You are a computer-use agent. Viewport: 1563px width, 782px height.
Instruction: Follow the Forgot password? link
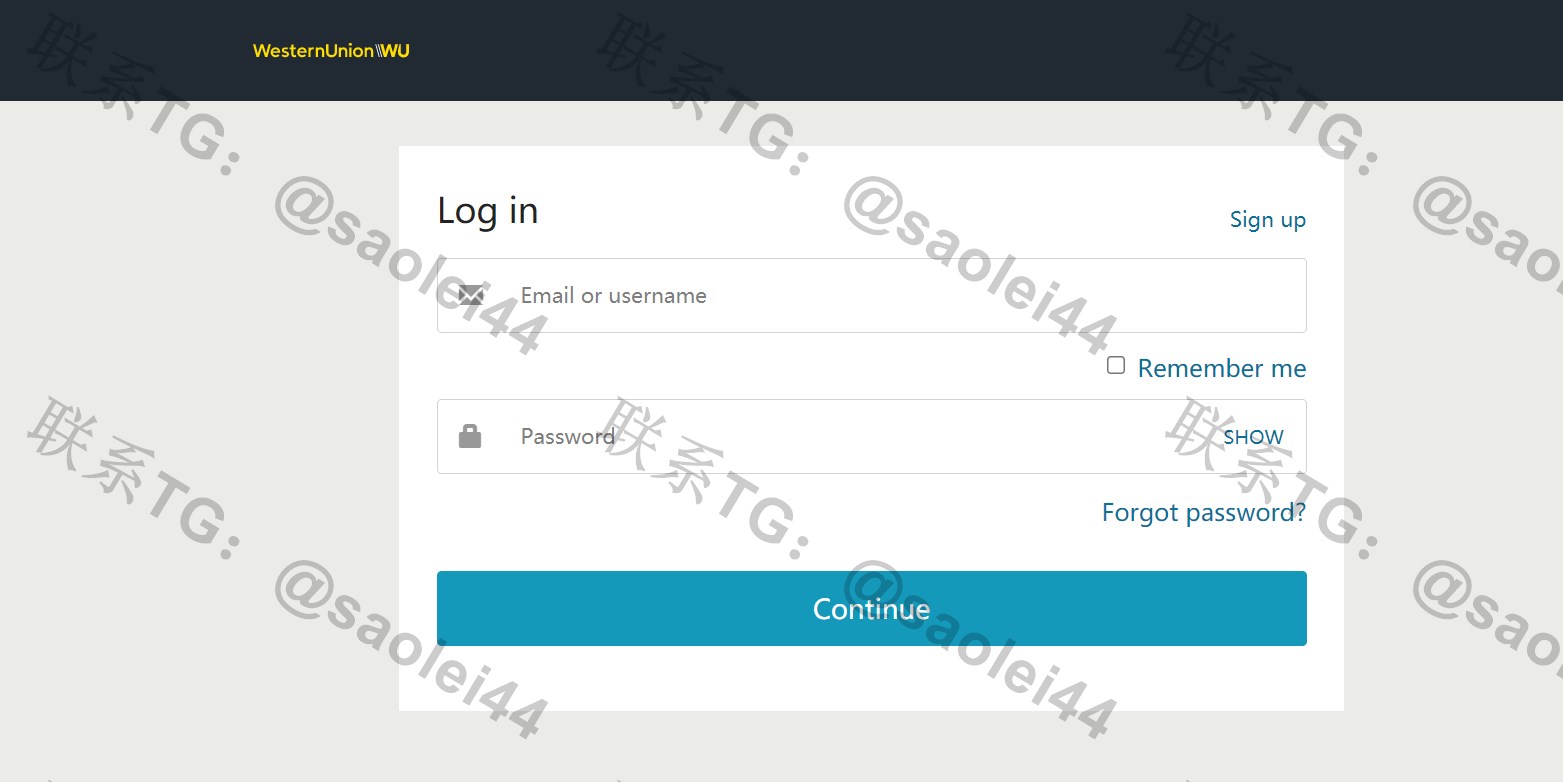(x=1204, y=512)
